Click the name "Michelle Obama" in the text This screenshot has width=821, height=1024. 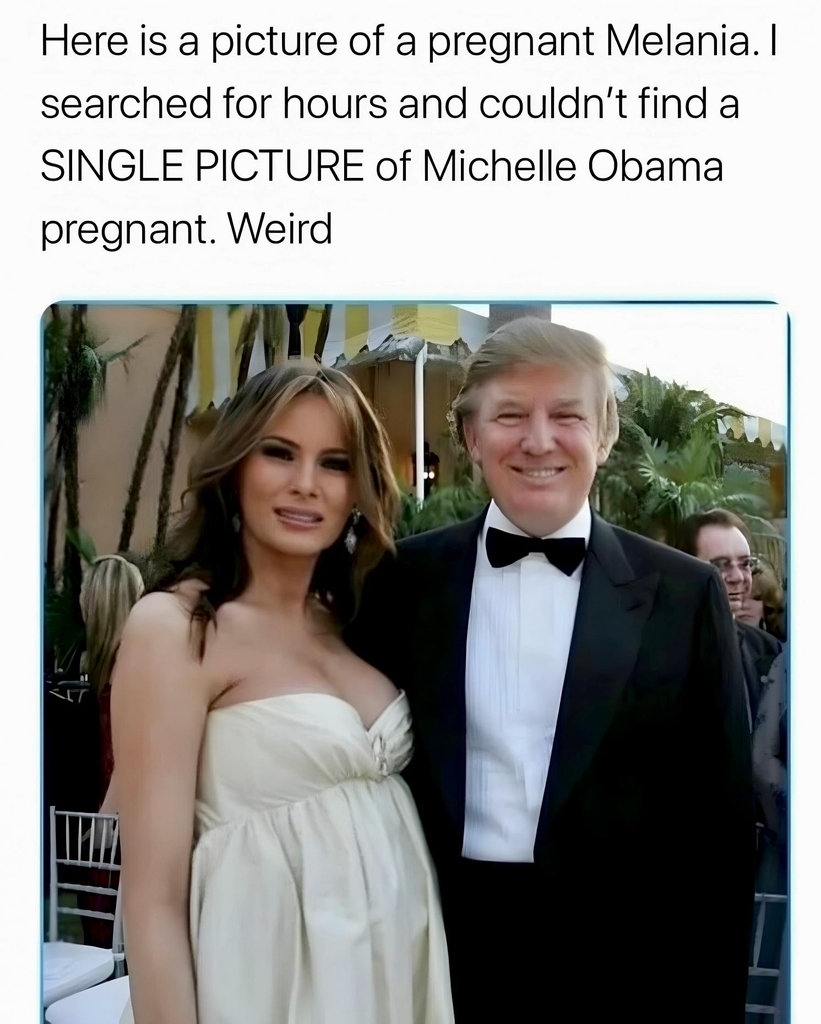pyautogui.click(x=573, y=167)
